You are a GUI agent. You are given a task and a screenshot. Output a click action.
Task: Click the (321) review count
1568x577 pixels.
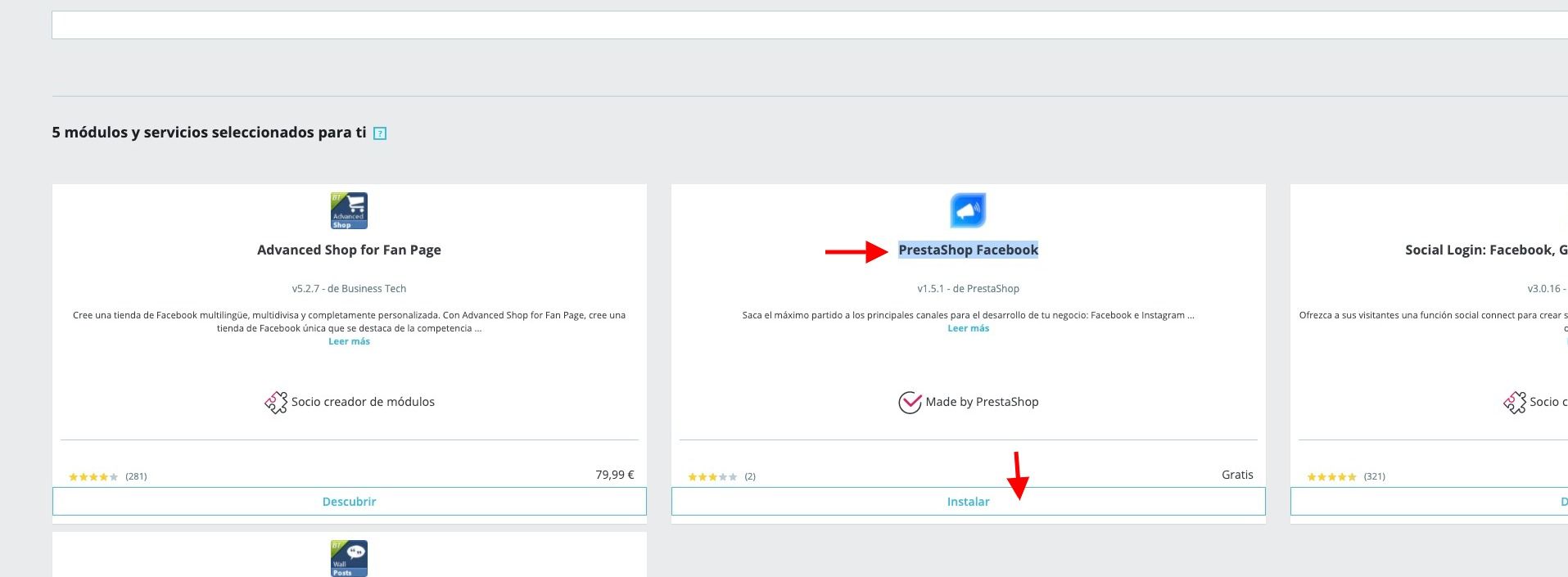(x=1374, y=476)
